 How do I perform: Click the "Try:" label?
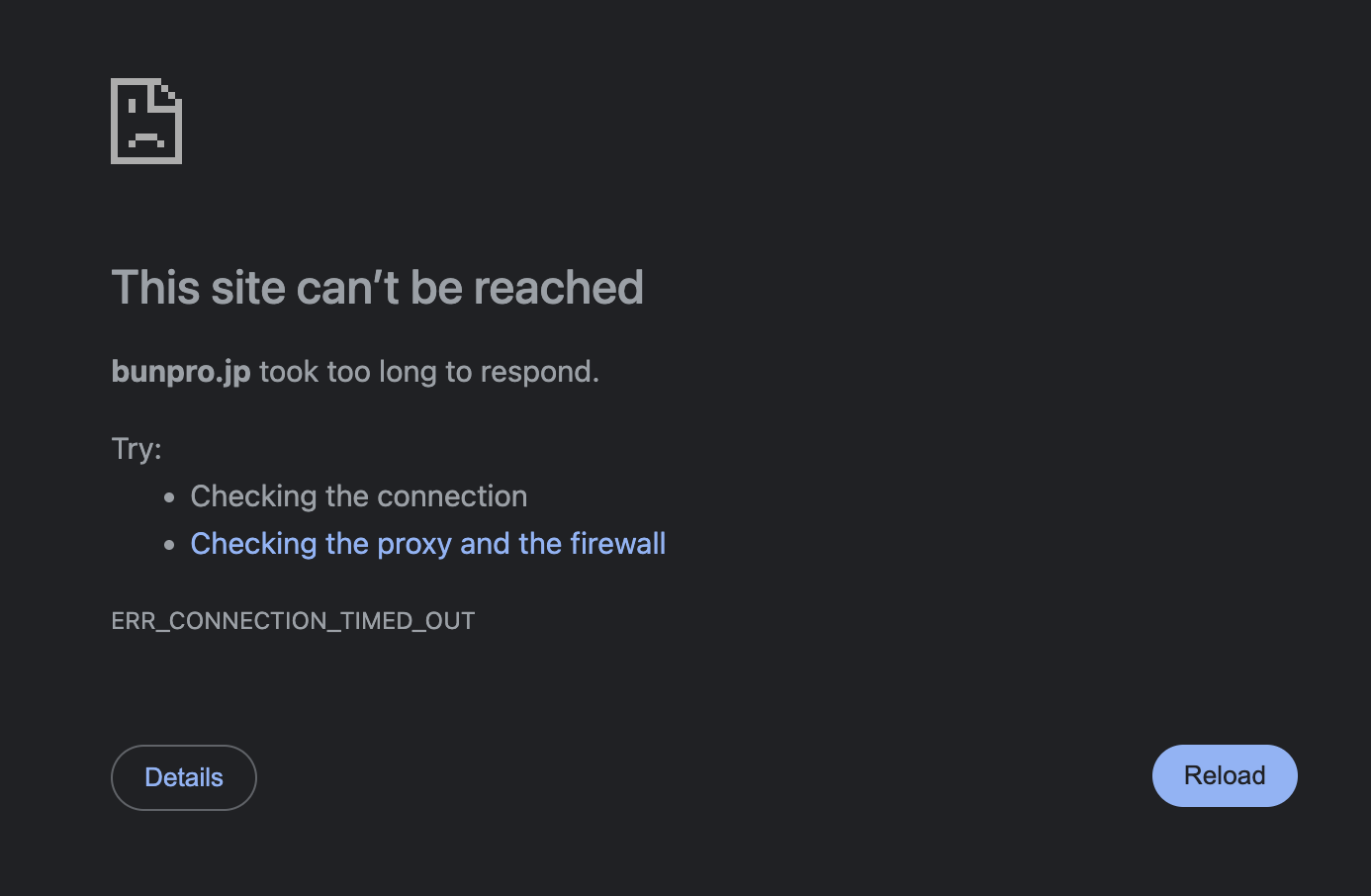point(137,449)
